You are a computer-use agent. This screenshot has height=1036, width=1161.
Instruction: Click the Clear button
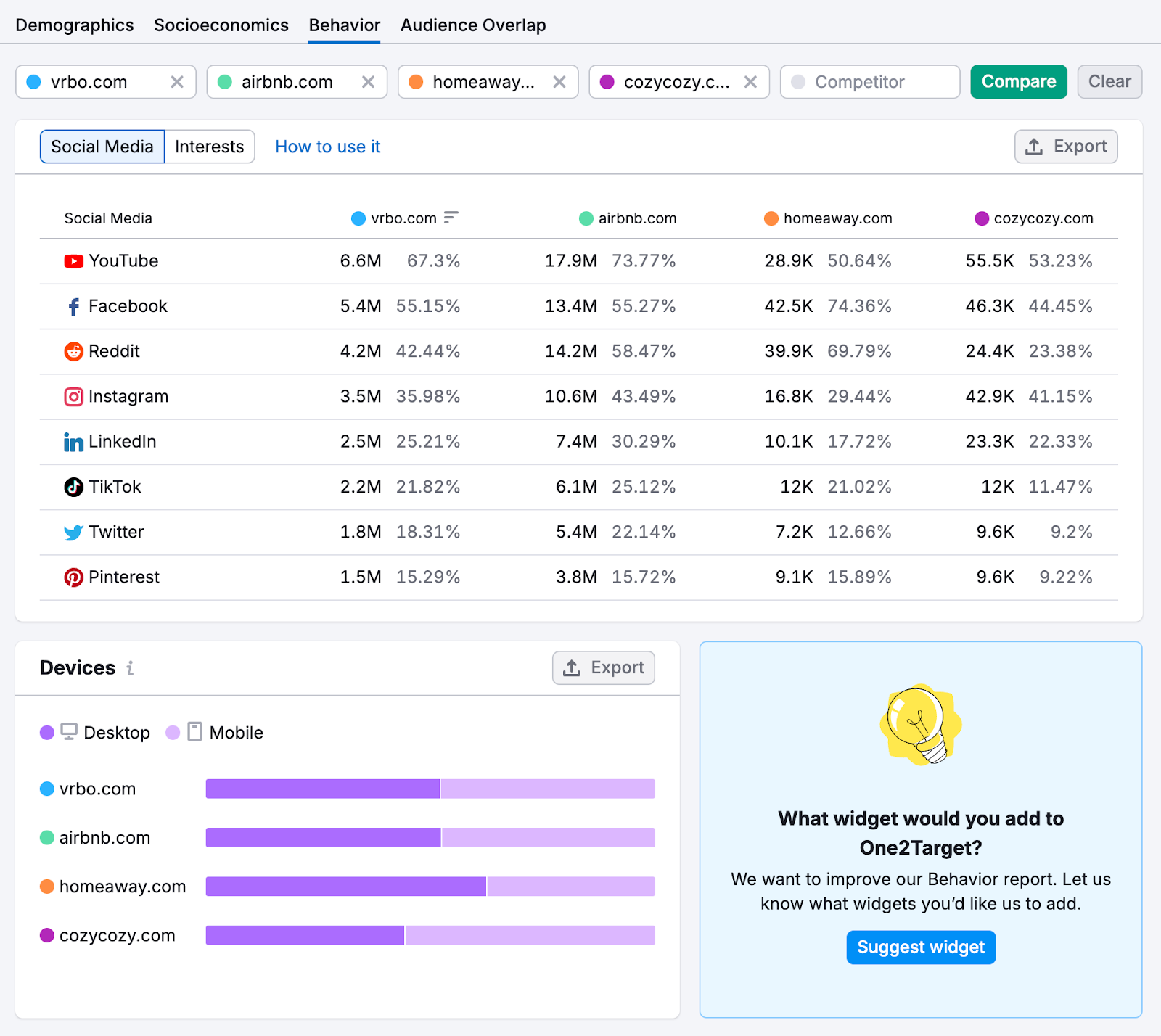pyautogui.click(x=1109, y=82)
